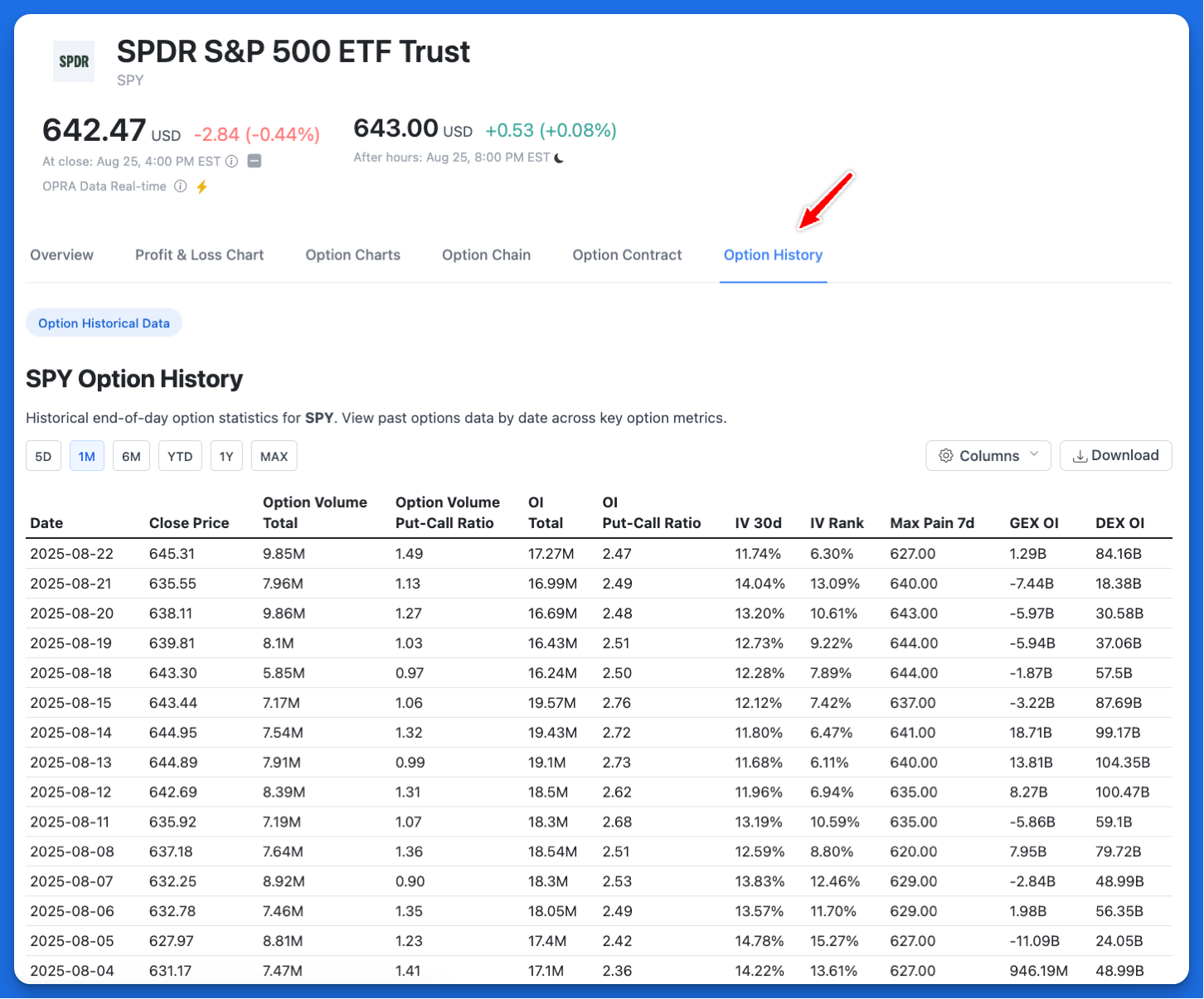
Task: Click the Option Historical Data pill
Action: (x=104, y=323)
